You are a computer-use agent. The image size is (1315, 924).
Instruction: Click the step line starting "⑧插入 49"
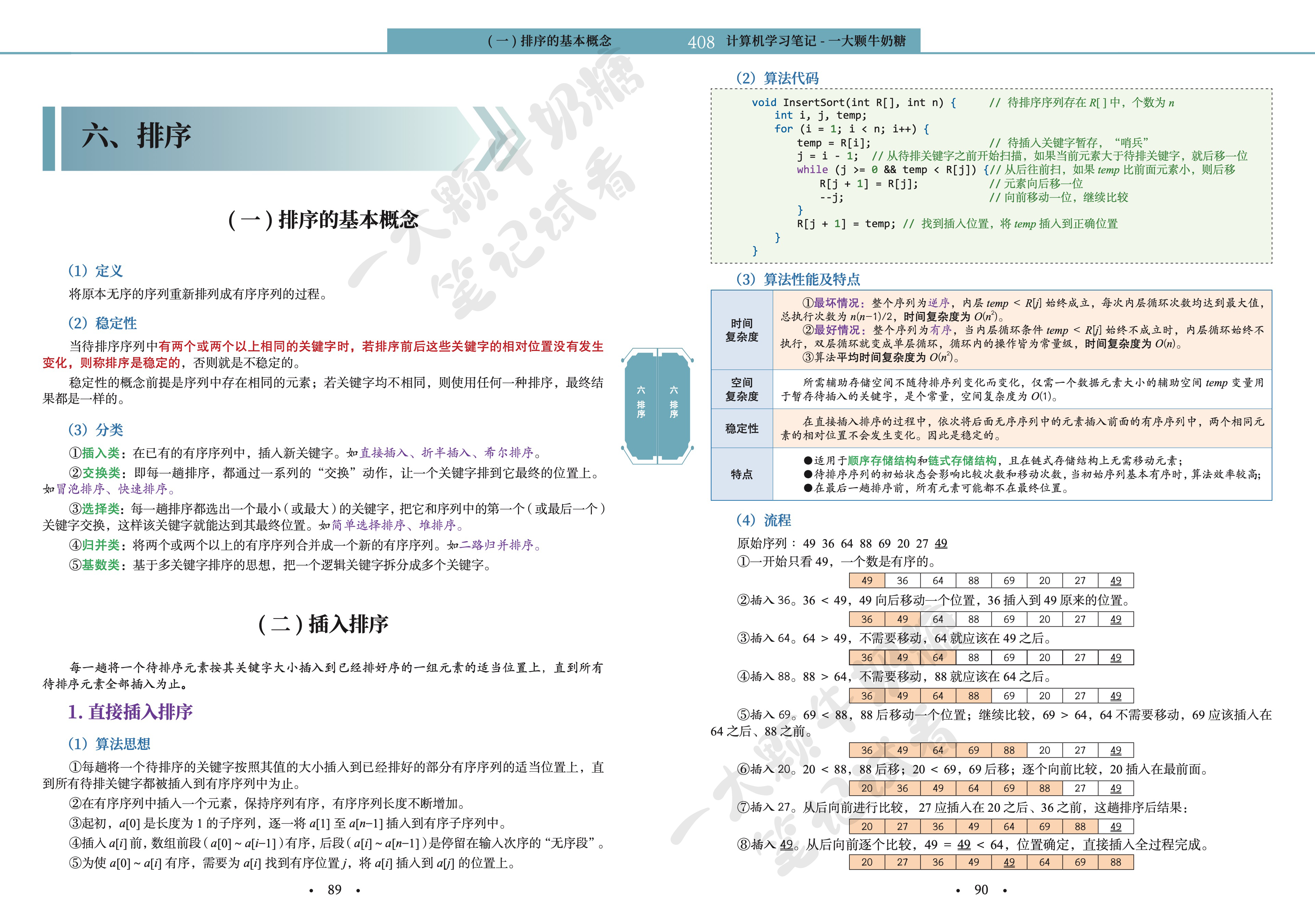(973, 844)
